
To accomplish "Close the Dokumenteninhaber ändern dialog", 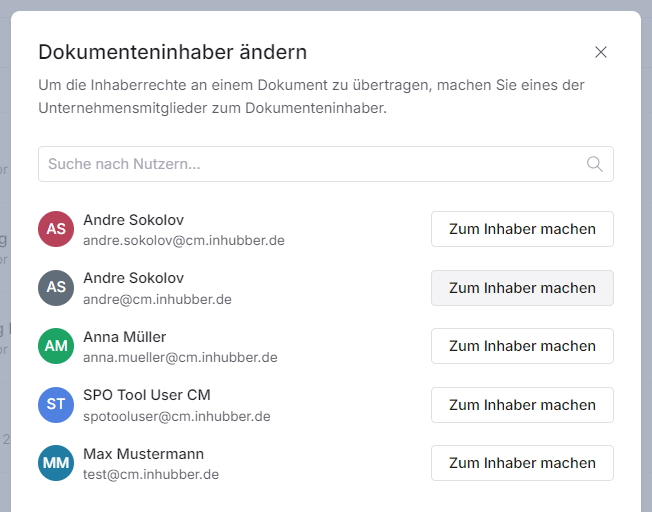I will (600, 52).
